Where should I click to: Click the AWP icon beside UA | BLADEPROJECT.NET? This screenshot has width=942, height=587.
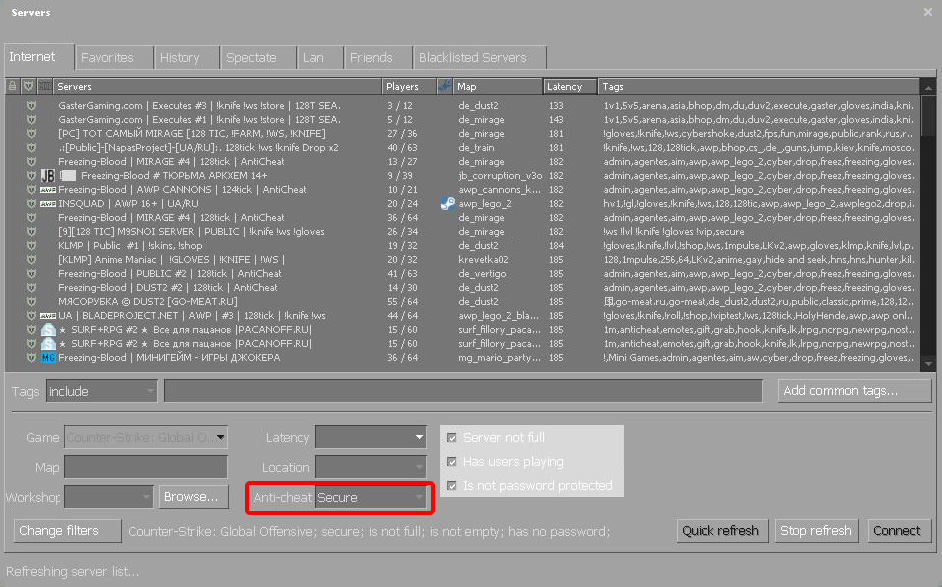tap(47, 315)
